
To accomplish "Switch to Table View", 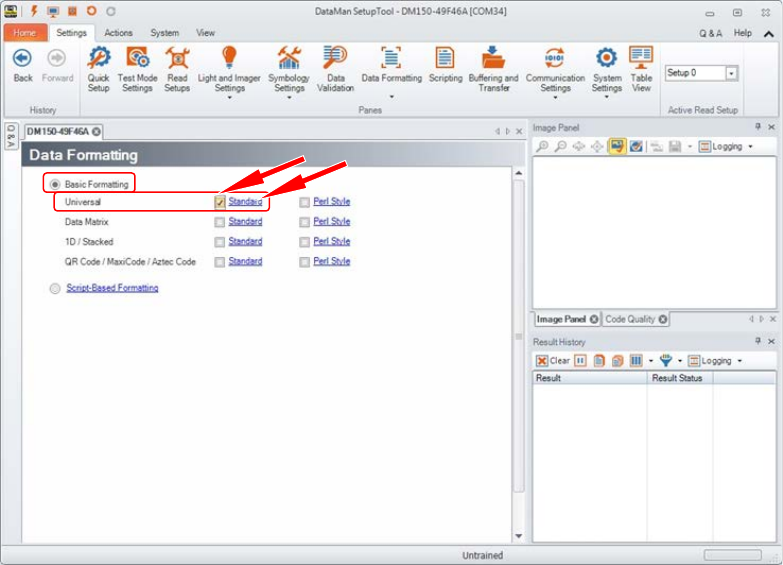I will 641,69.
